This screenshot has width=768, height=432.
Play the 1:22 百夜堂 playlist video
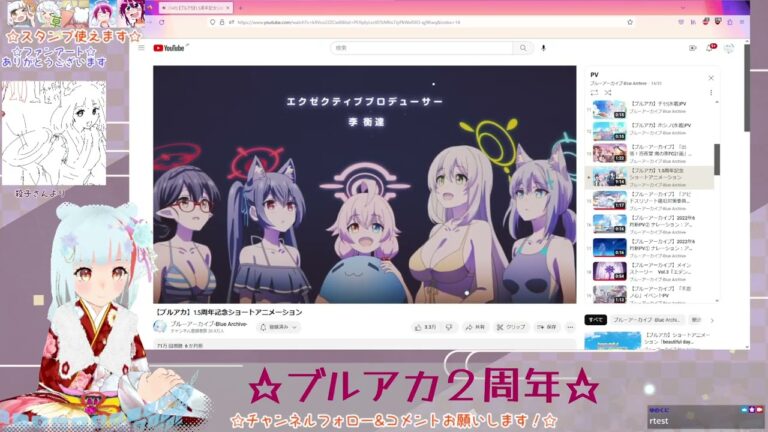[x=651, y=153]
